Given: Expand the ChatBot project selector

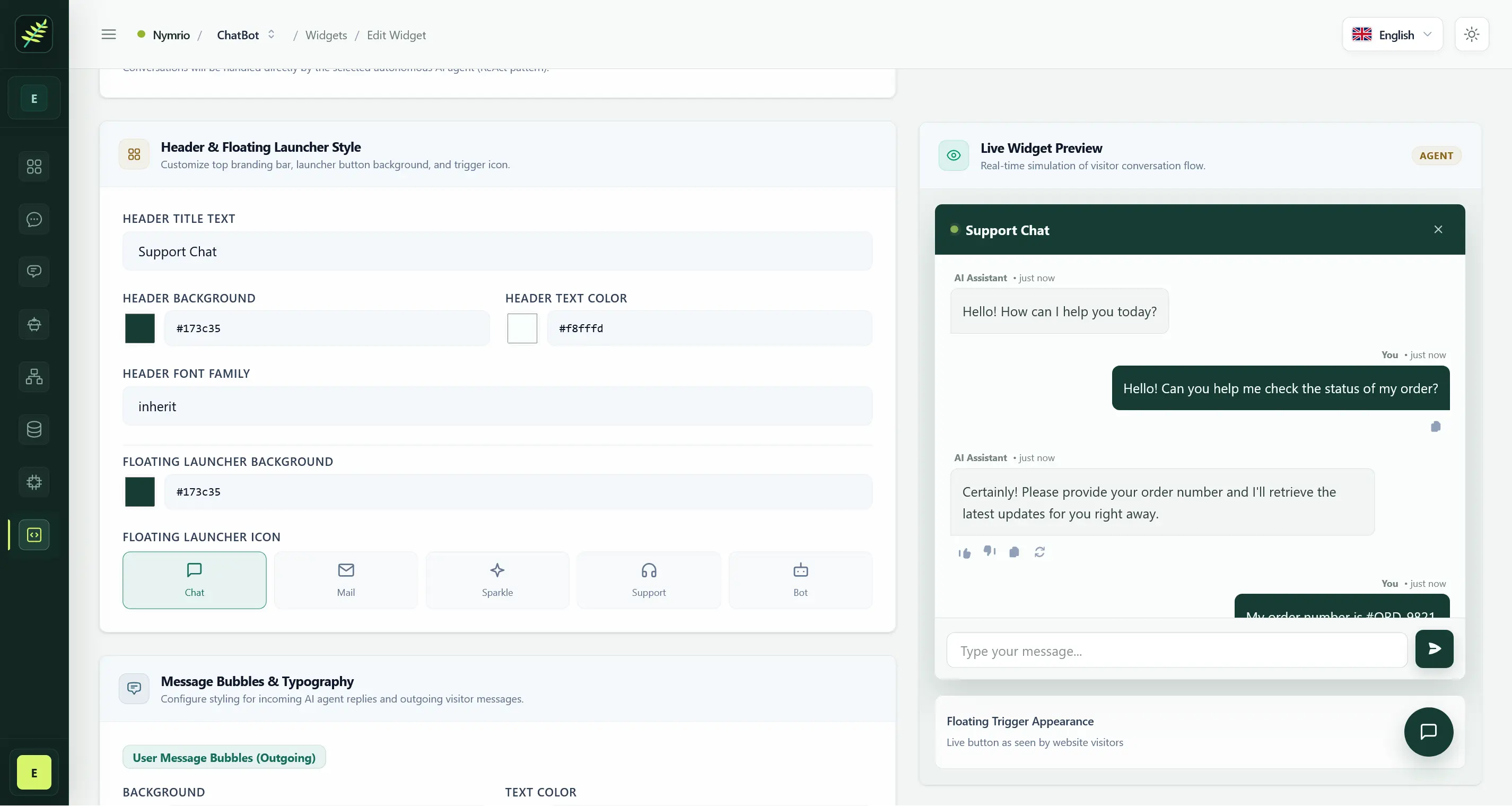Looking at the screenshot, I should click(x=246, y=34).
